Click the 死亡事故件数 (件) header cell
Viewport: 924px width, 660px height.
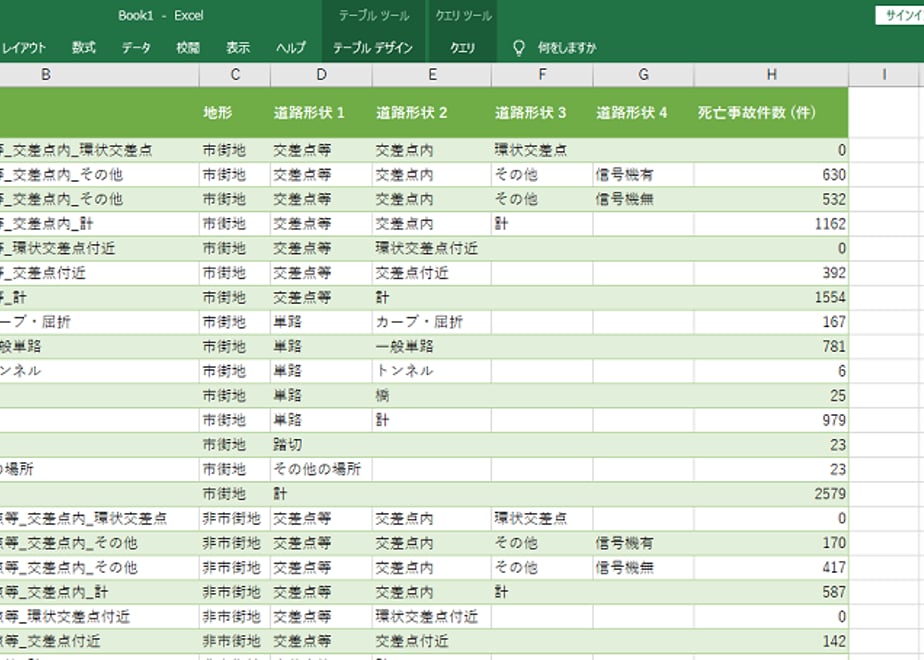point(771,113)
